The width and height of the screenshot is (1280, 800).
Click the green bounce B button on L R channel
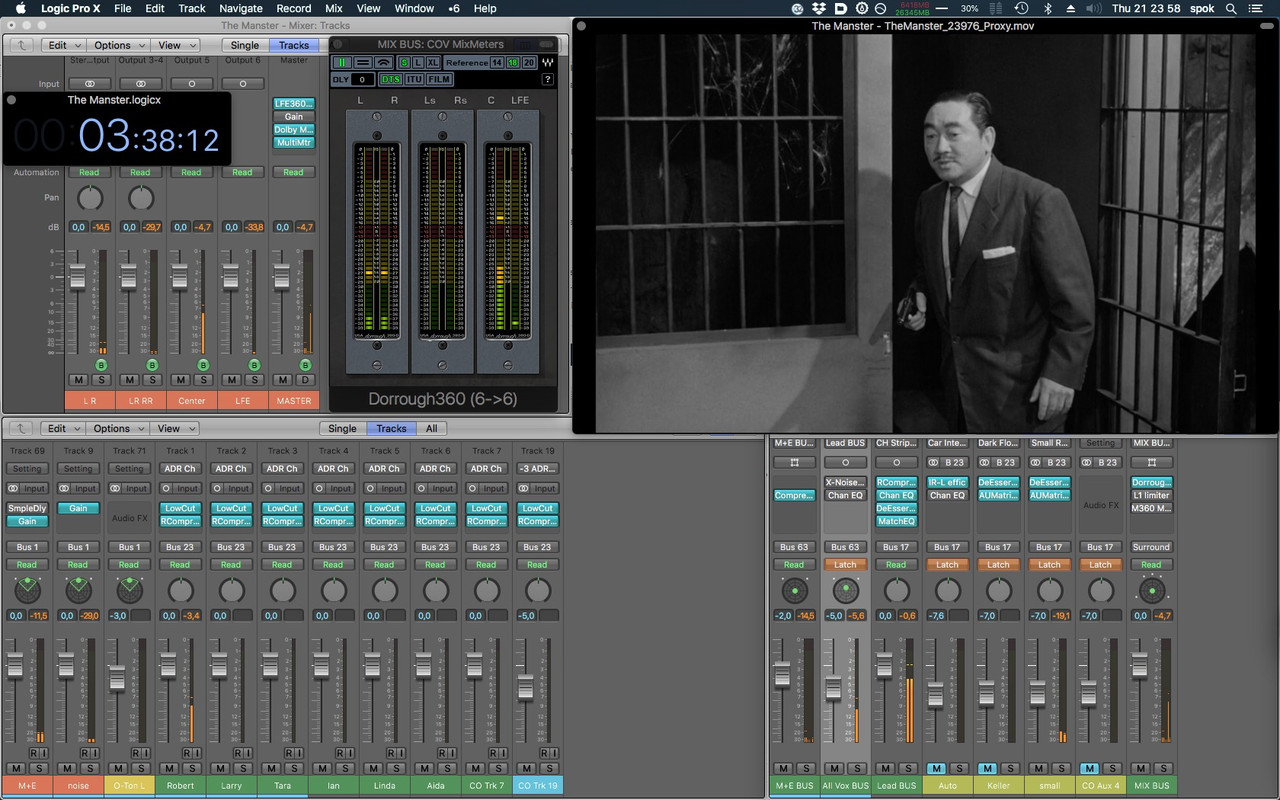click(101, 365)
